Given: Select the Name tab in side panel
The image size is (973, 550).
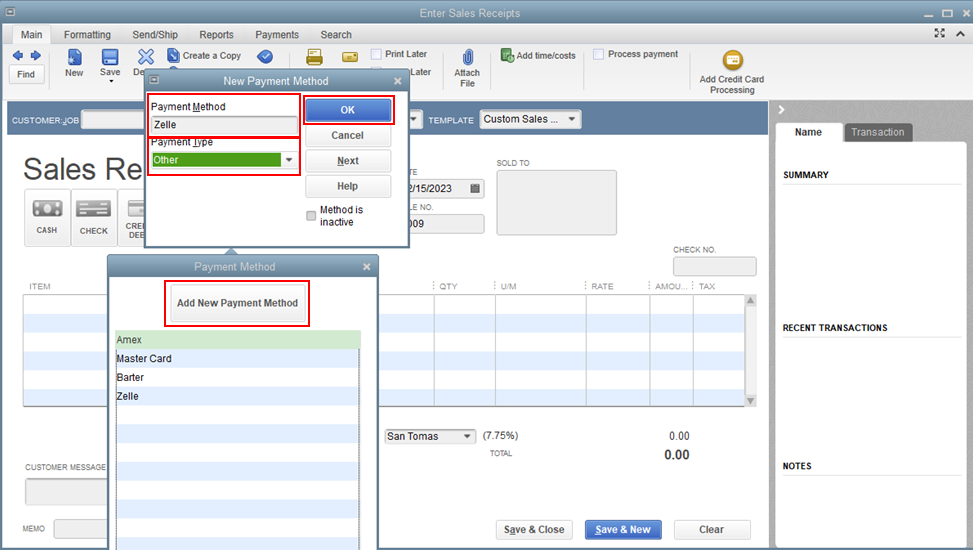Looking at the screenshot, I should pyautogui.click(x=808, y=132).
